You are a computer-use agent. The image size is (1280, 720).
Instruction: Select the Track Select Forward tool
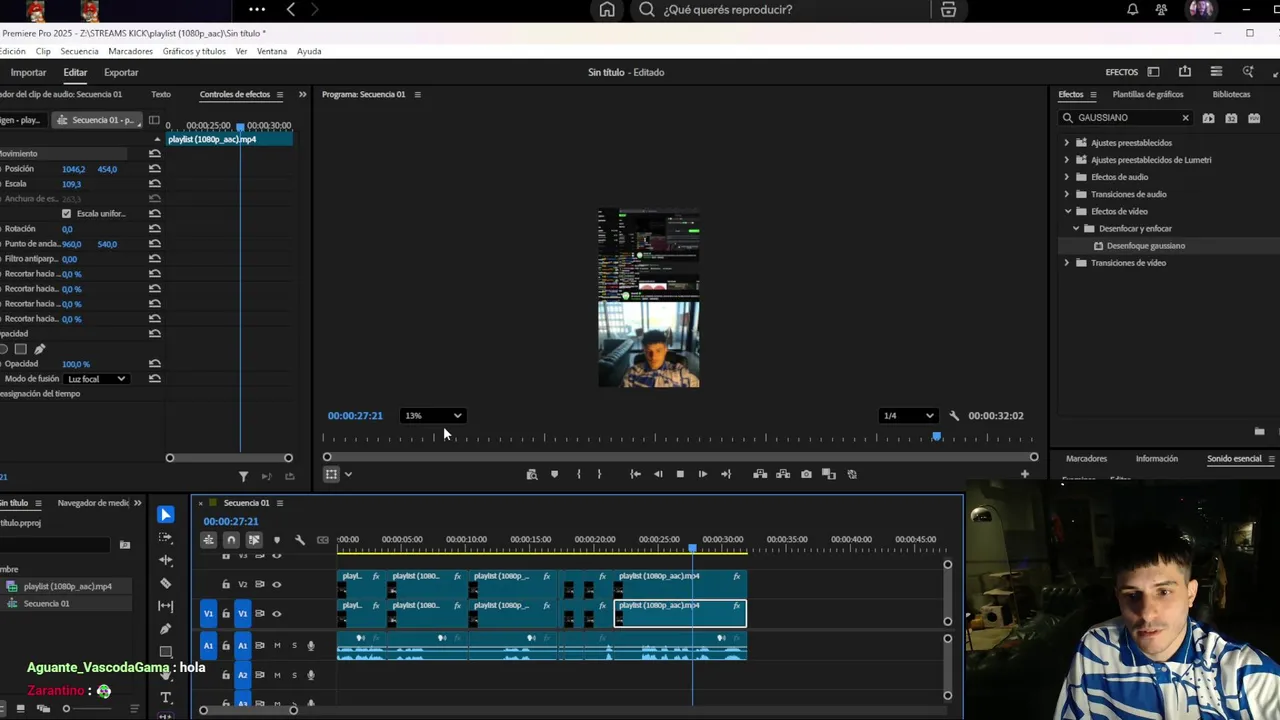point(166,537)
